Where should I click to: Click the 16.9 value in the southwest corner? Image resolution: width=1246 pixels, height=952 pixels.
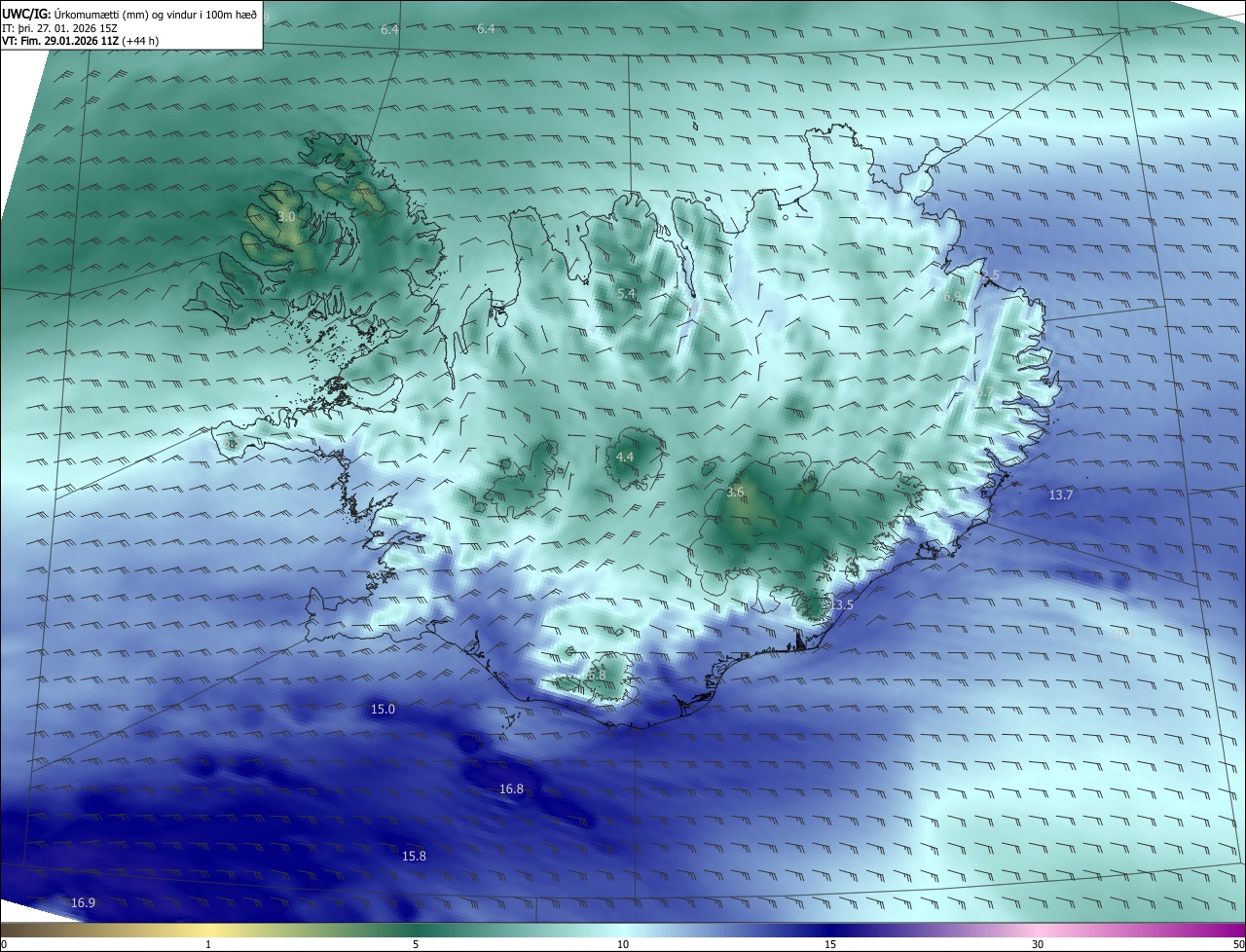(83, 903)
